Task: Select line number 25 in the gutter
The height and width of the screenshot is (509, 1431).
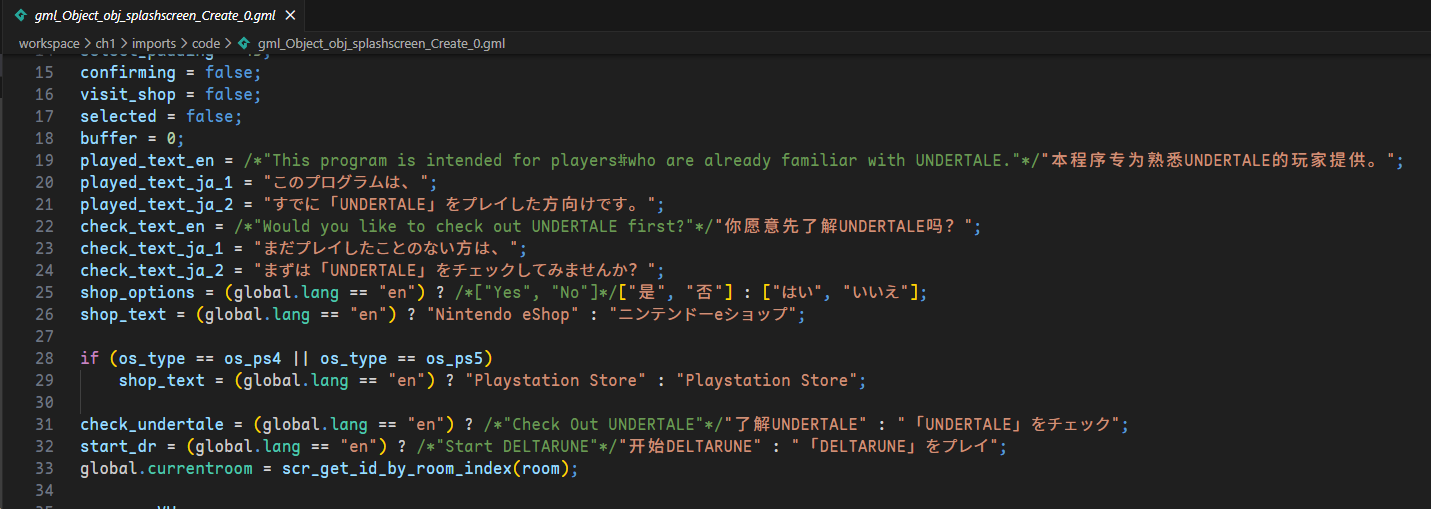Action: (x=44, y=292)
